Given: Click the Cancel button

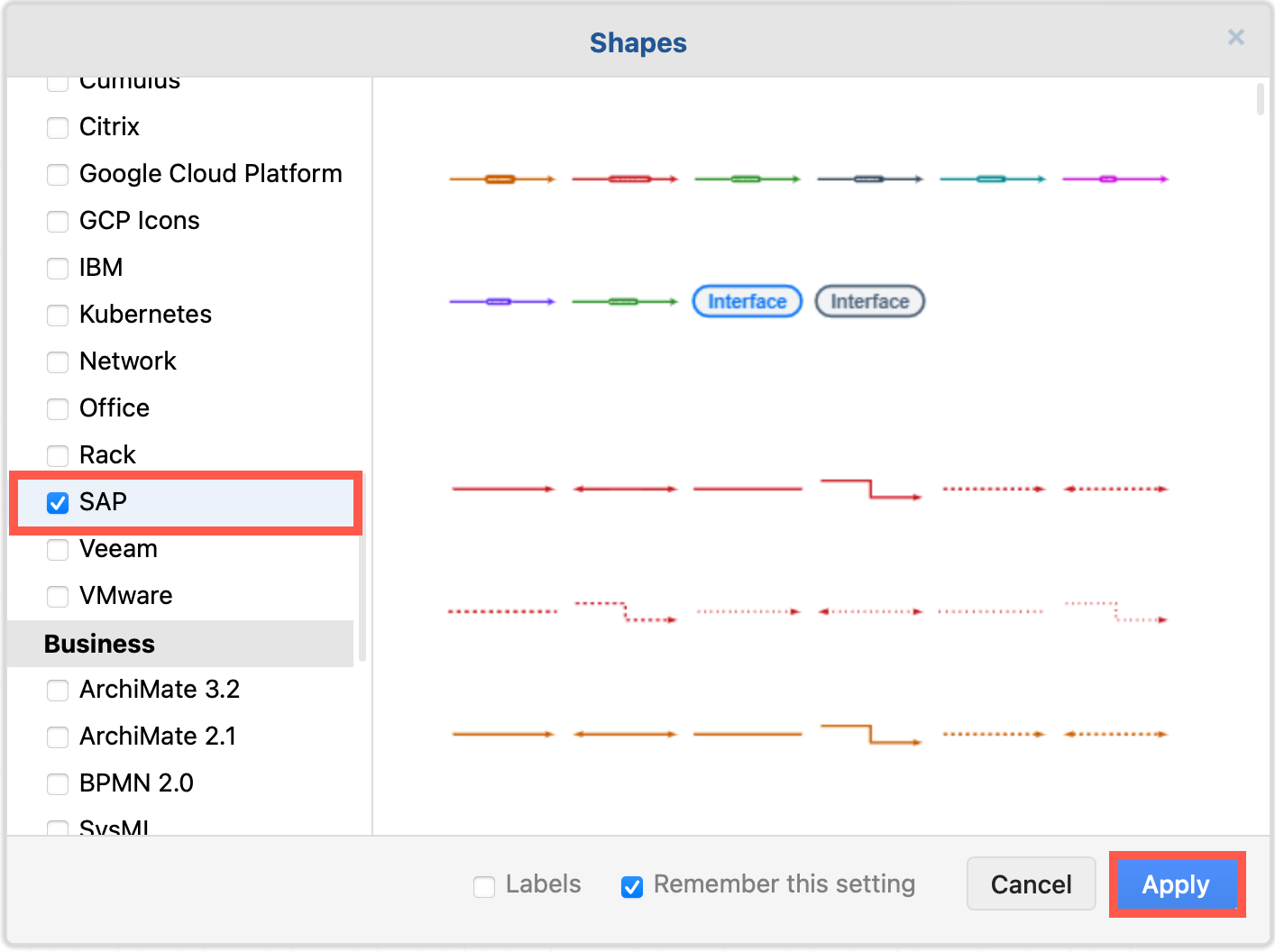Looking at the screenshot, I should click(x=1031, y=884).
